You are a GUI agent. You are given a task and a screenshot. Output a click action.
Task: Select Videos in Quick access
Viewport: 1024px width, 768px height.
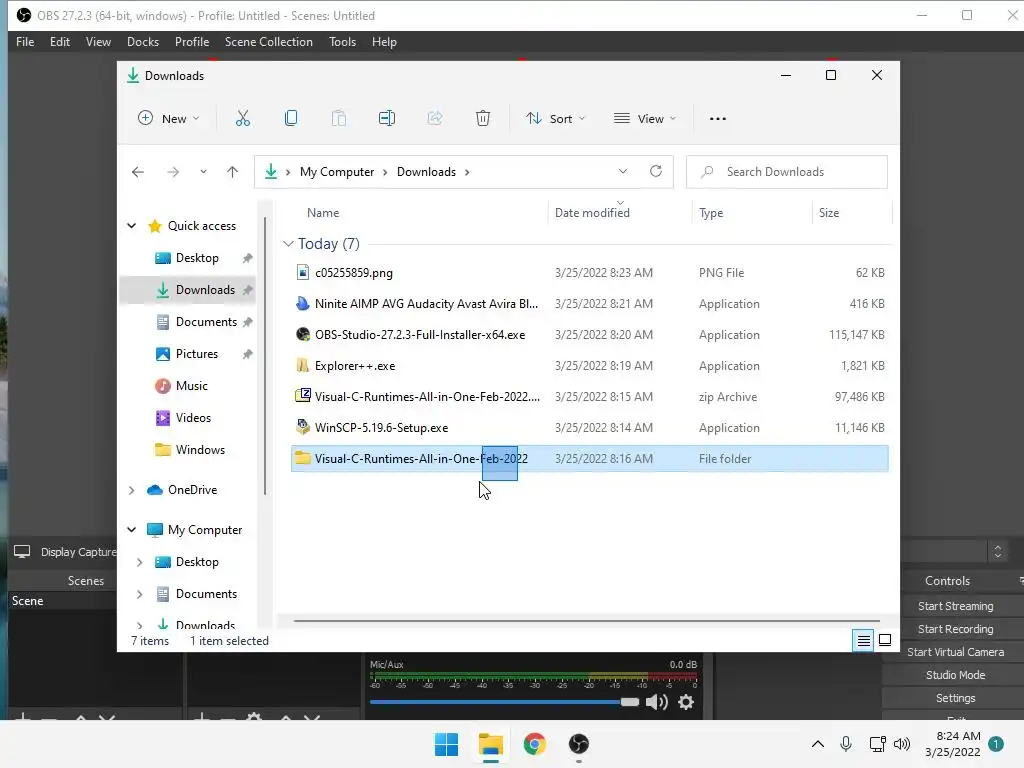click(x=193, y=418)
